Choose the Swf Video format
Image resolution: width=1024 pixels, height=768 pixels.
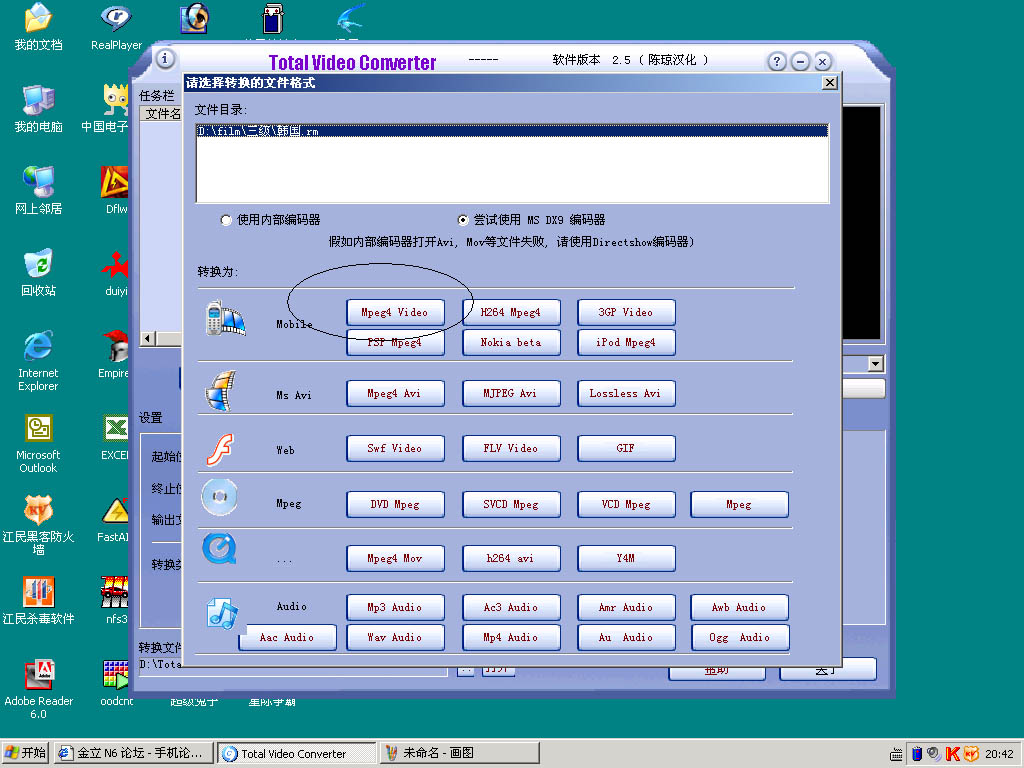pos(395,449)
